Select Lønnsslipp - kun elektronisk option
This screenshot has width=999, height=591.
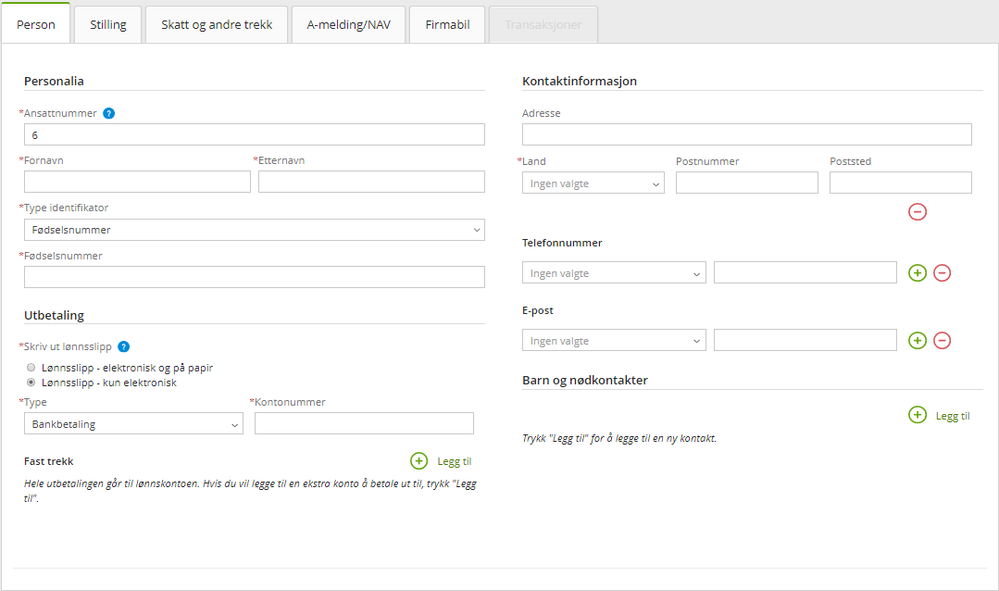tap(31, 383)
